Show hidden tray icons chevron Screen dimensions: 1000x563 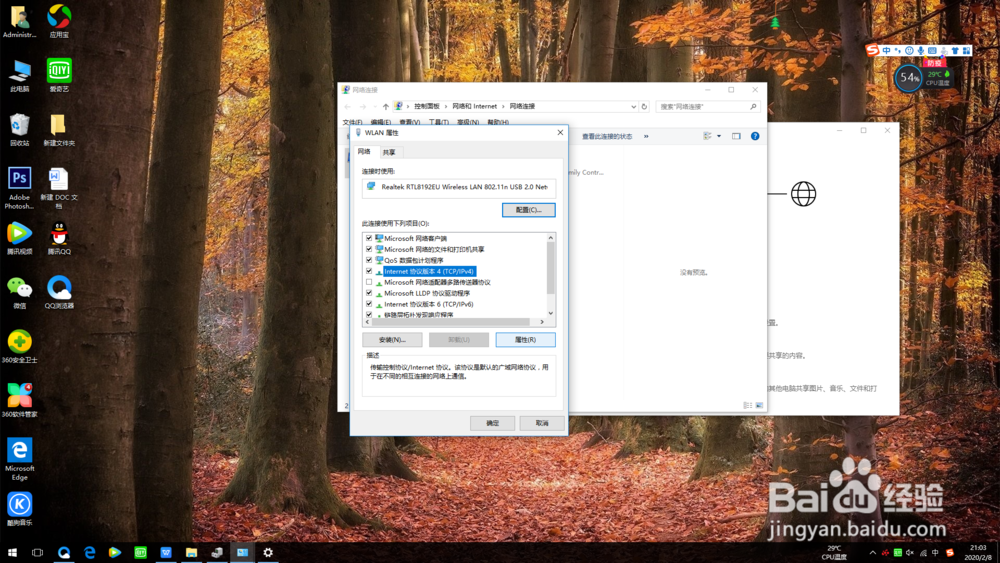click(x=872, y=552)
